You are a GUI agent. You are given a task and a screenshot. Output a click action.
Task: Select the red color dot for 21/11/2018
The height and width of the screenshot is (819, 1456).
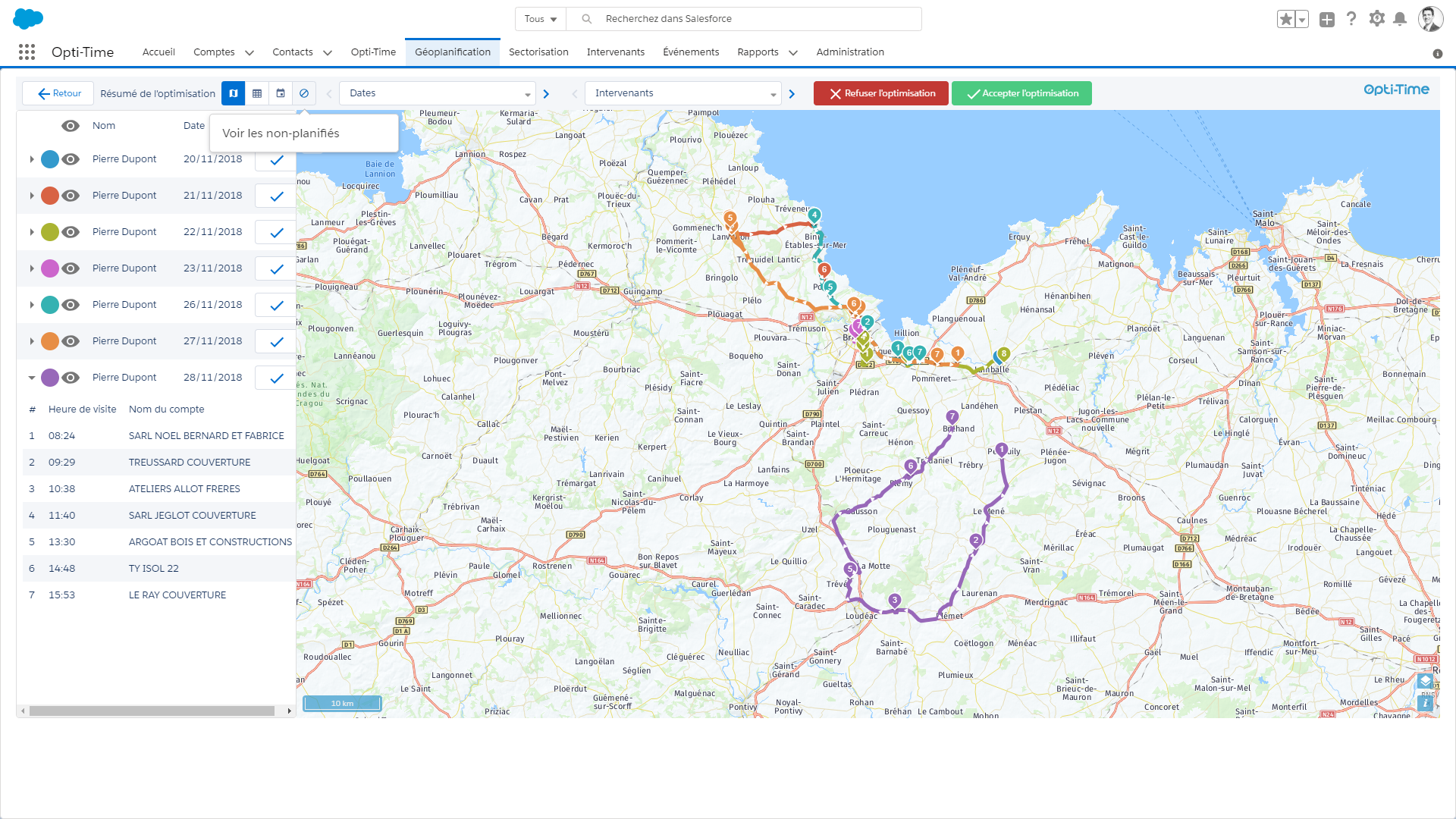click(50, 196)
